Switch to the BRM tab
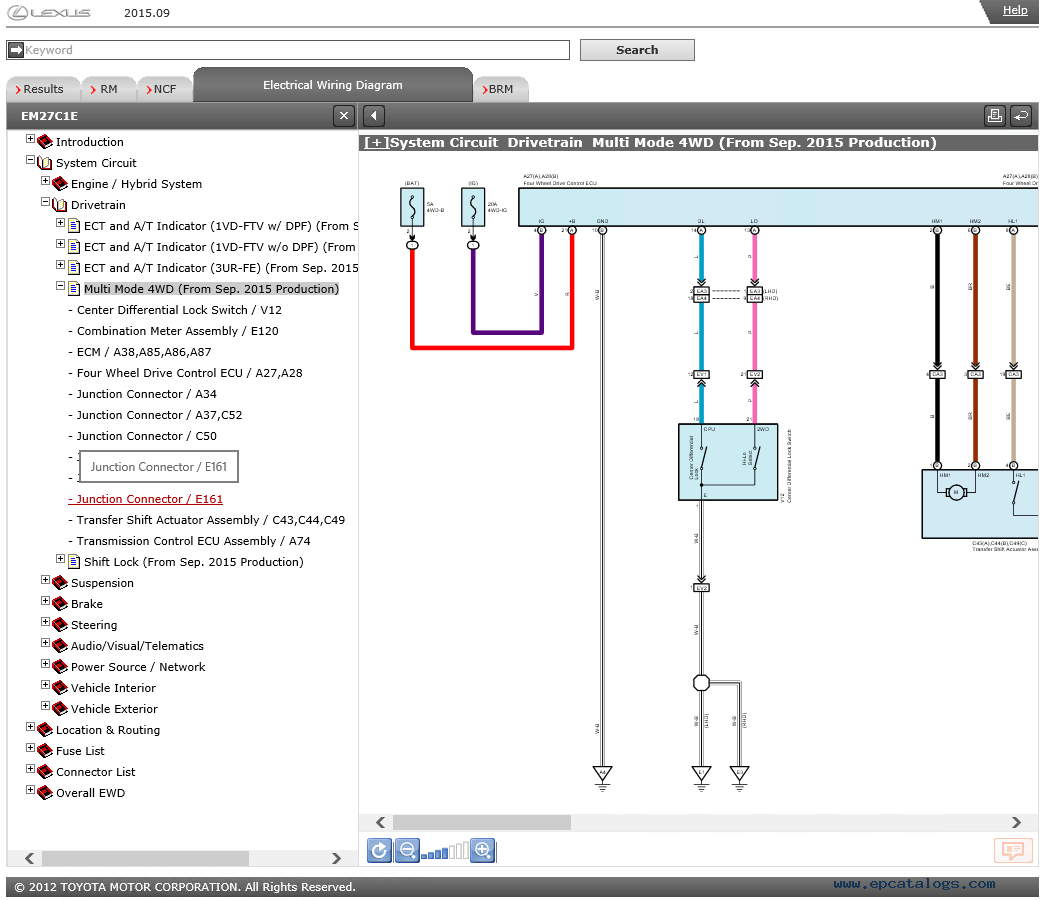 point(501,89)
